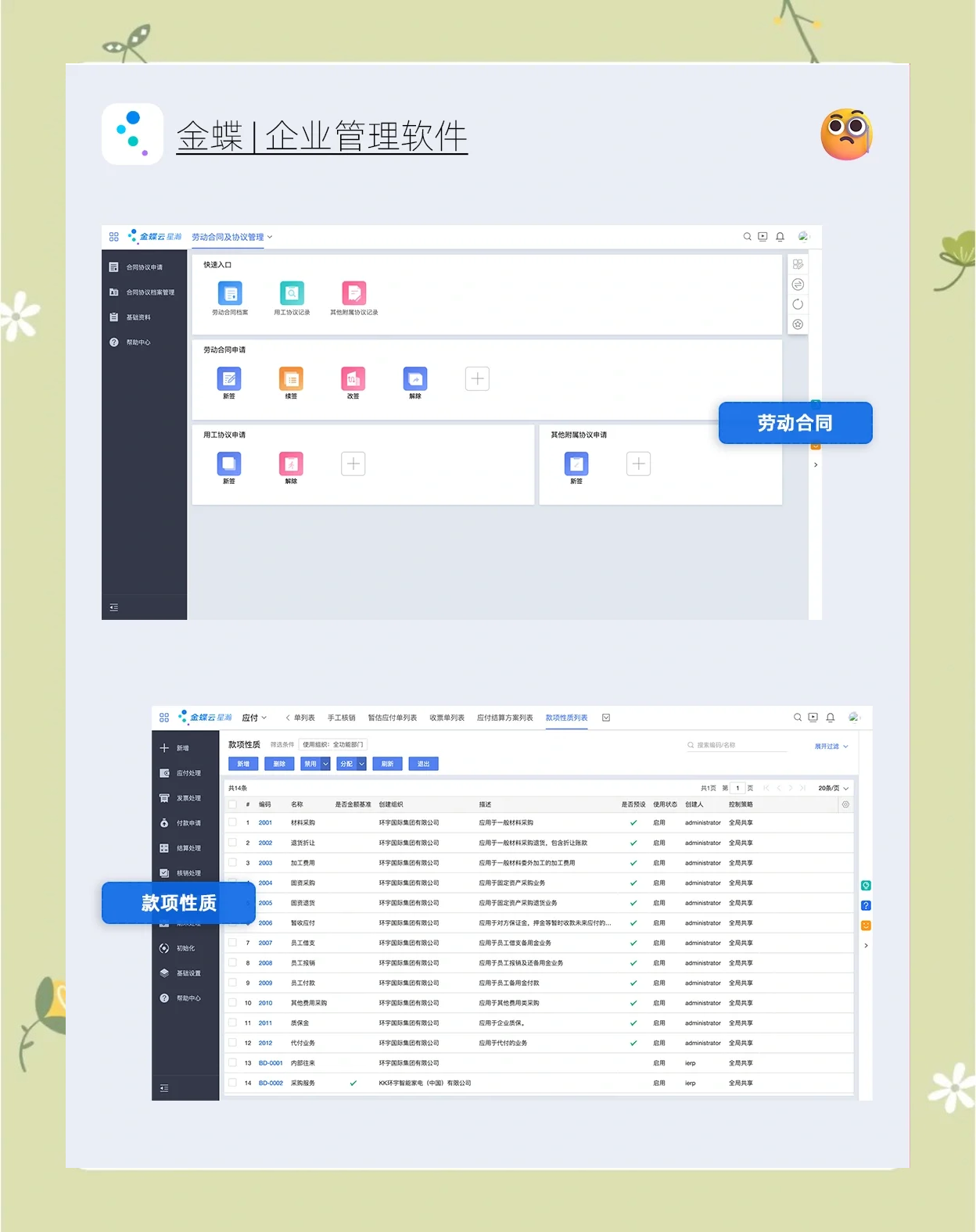
Task: Expand 禁用 button dropdown arrow
Action: coord(325,764)
